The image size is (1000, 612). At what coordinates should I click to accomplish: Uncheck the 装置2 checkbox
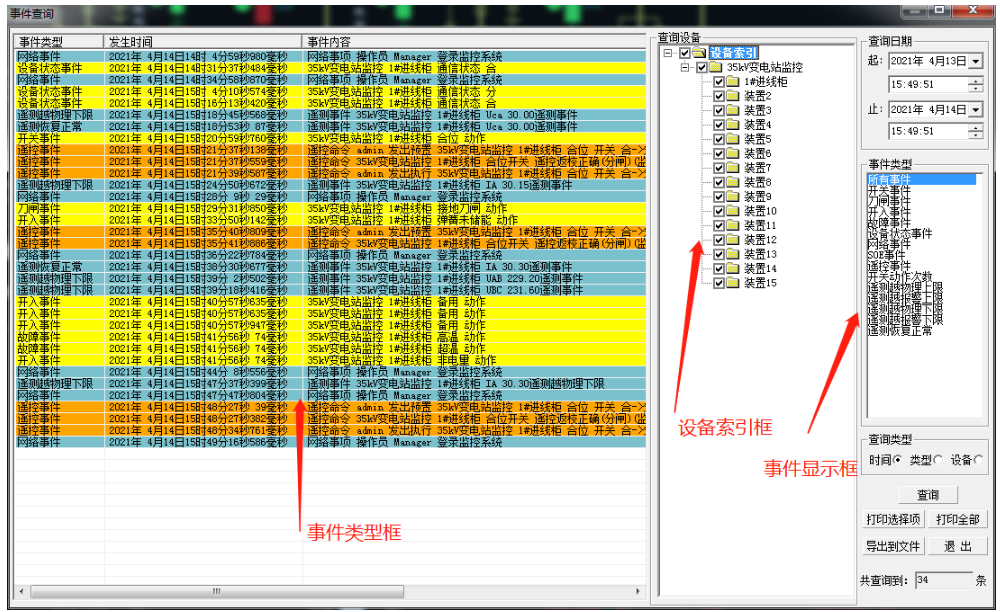[718, 96]
